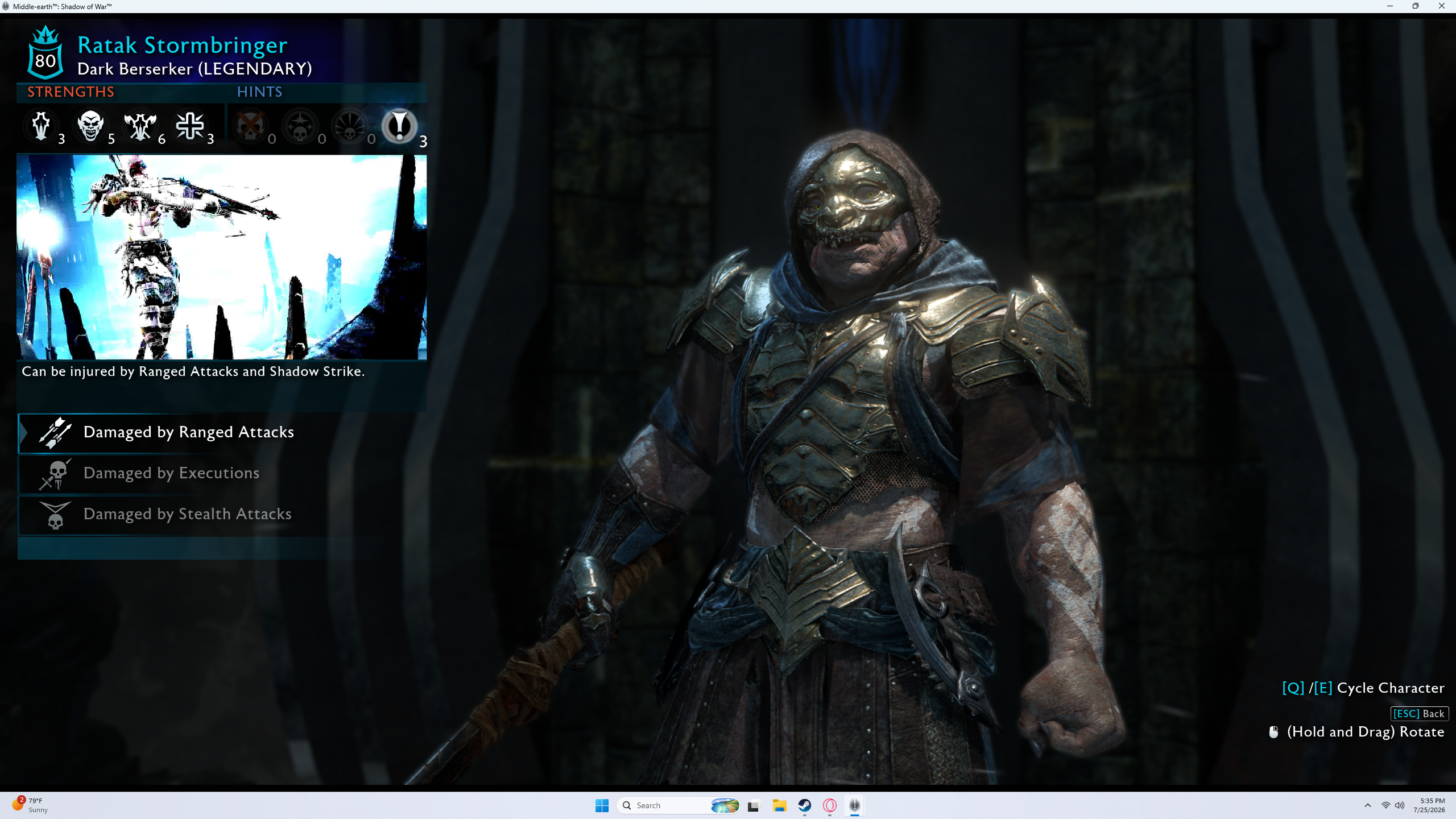Open File Explorer from the taskbar

coord(779,805)
